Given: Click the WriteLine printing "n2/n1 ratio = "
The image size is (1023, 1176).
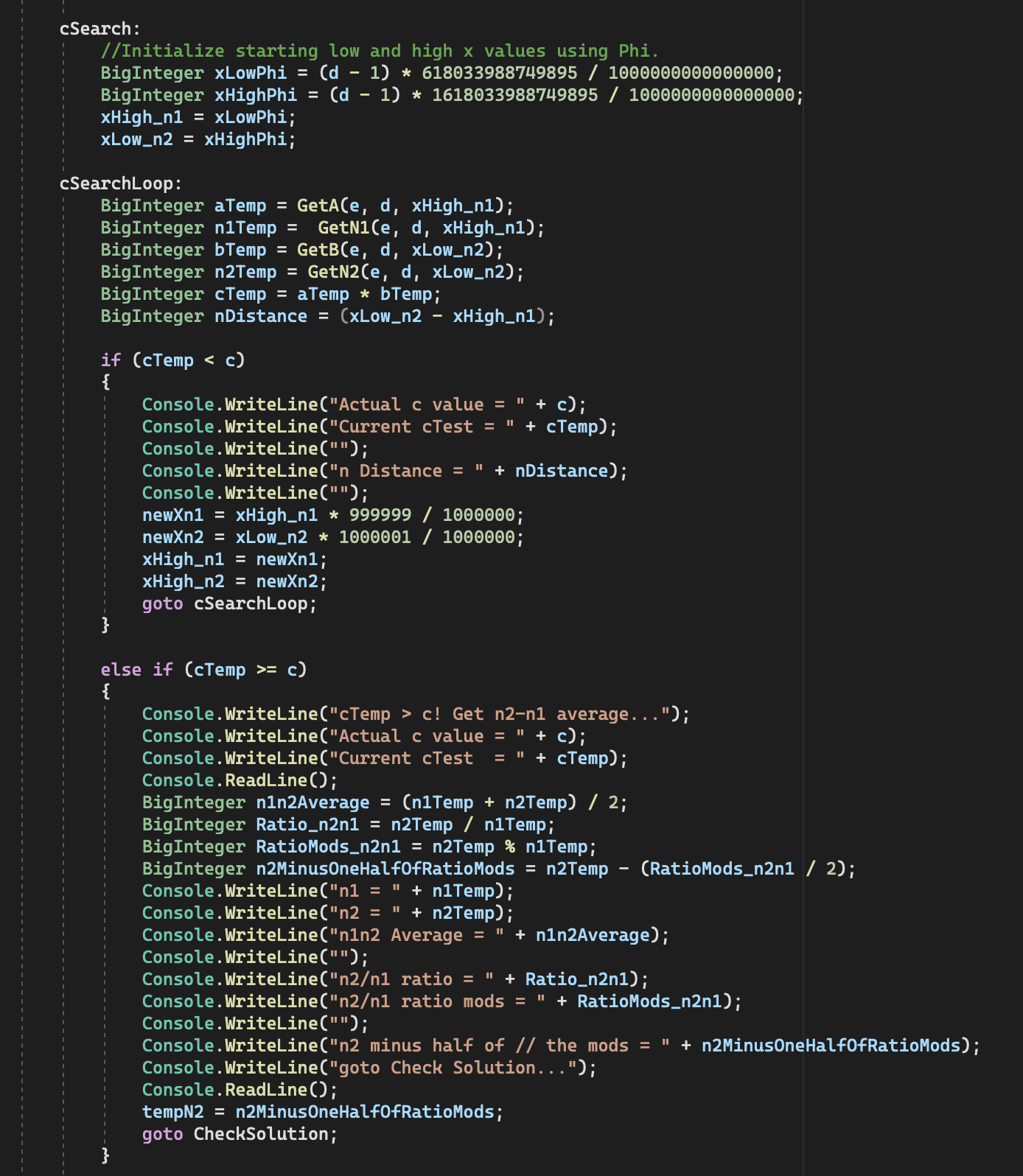Looking at the screenshot, I should tap(395, 979).
